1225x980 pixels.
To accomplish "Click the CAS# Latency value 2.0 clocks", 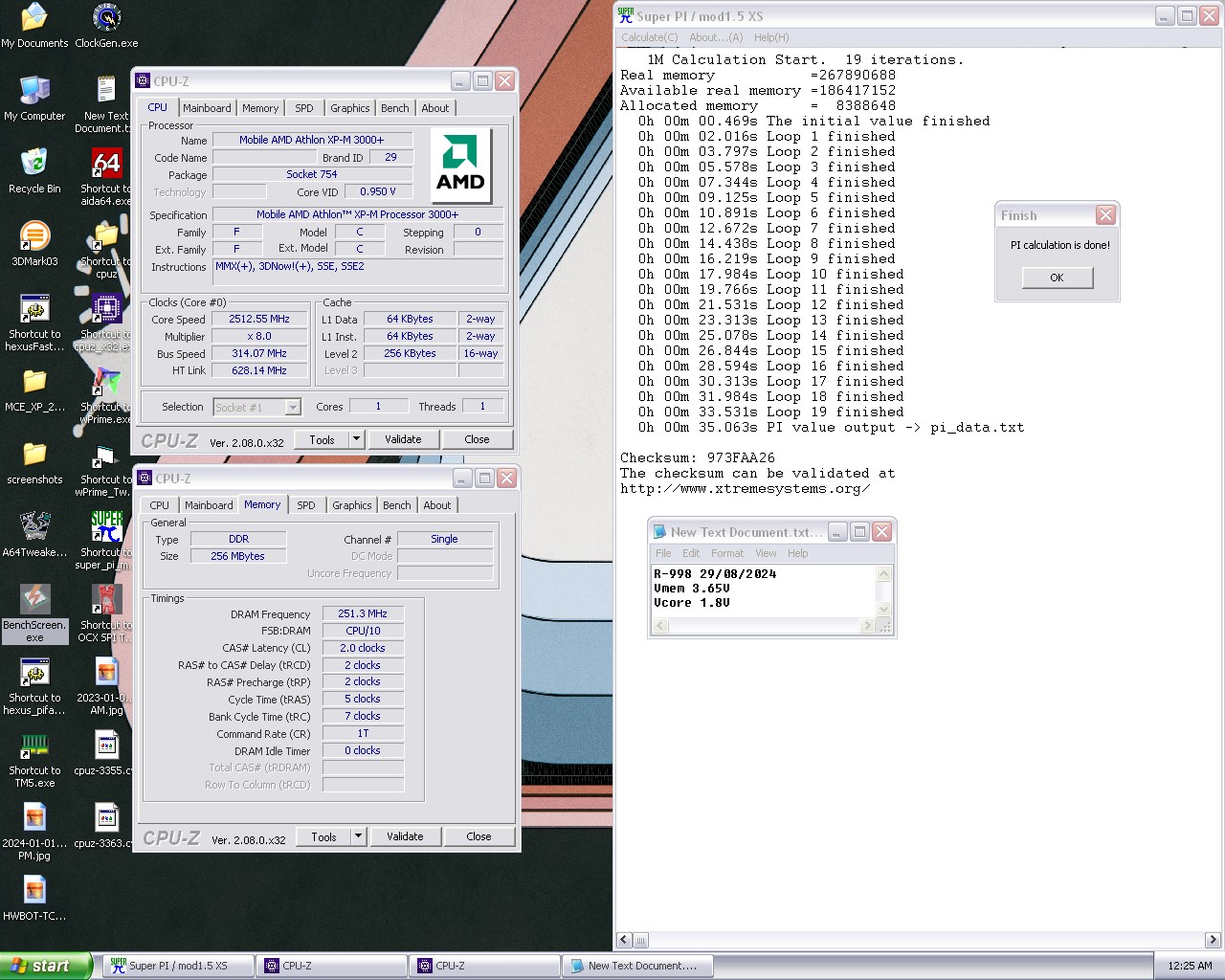I will click(x=363, y=648).
